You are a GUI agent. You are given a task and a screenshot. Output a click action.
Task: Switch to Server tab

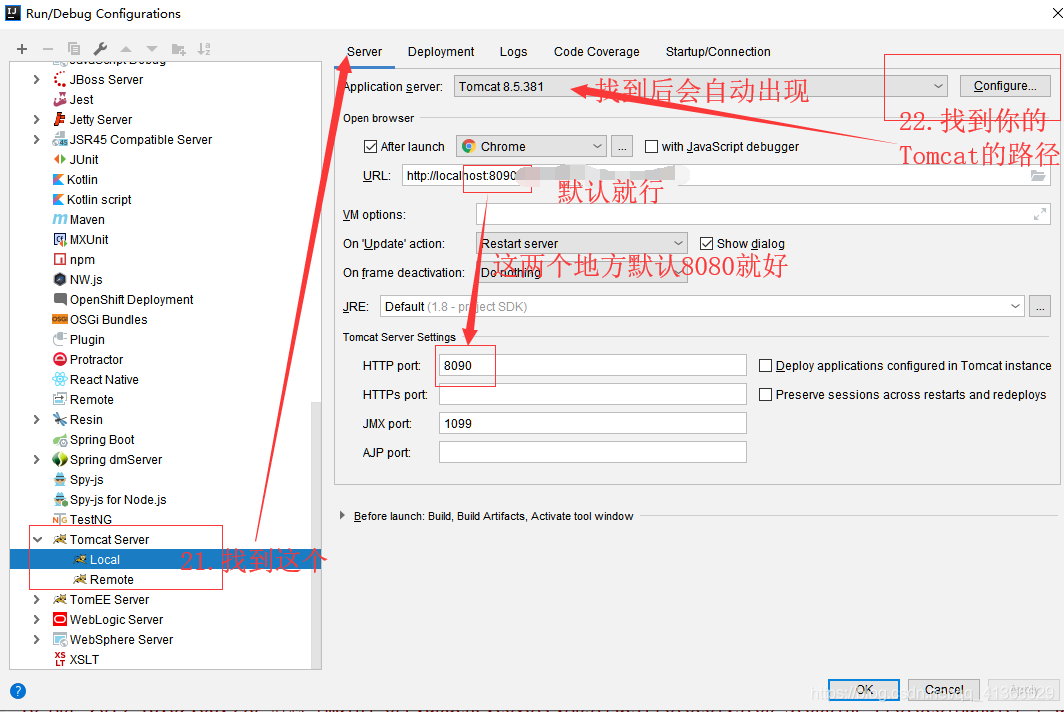pyautogui.click(x=364, y=52)
